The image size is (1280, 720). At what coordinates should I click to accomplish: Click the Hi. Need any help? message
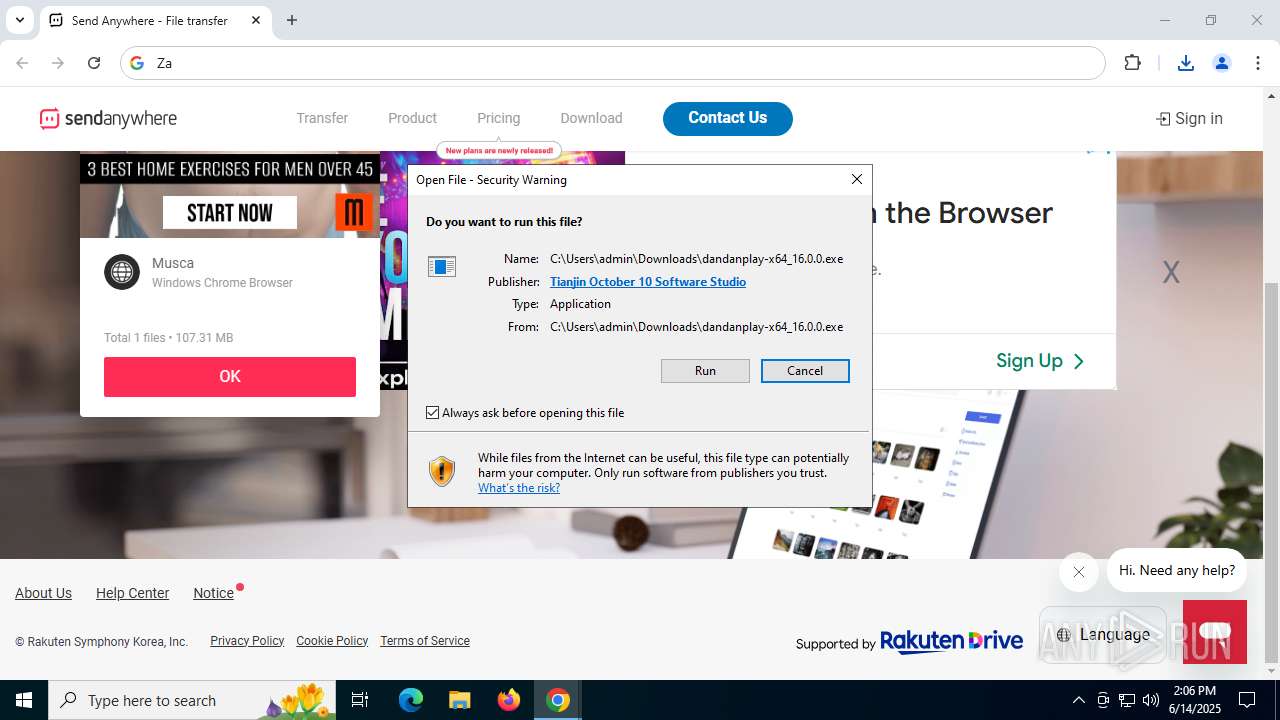1177,570
